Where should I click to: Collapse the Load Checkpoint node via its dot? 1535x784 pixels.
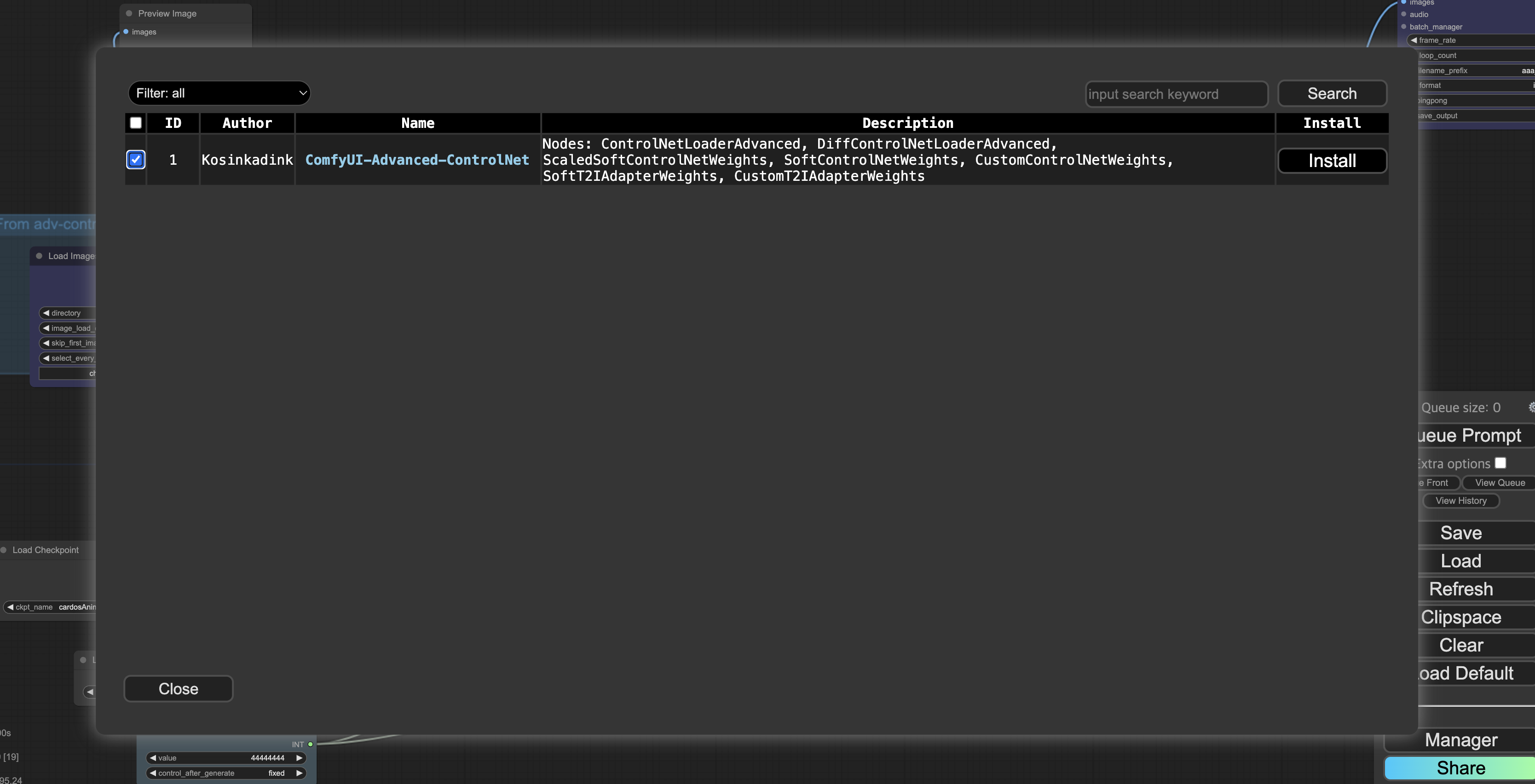tap(4, 550)
